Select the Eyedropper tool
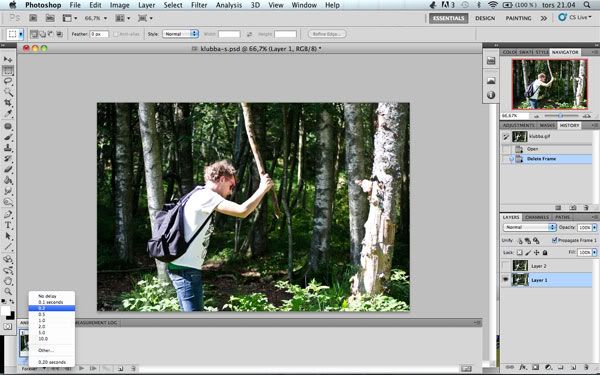 8,114
